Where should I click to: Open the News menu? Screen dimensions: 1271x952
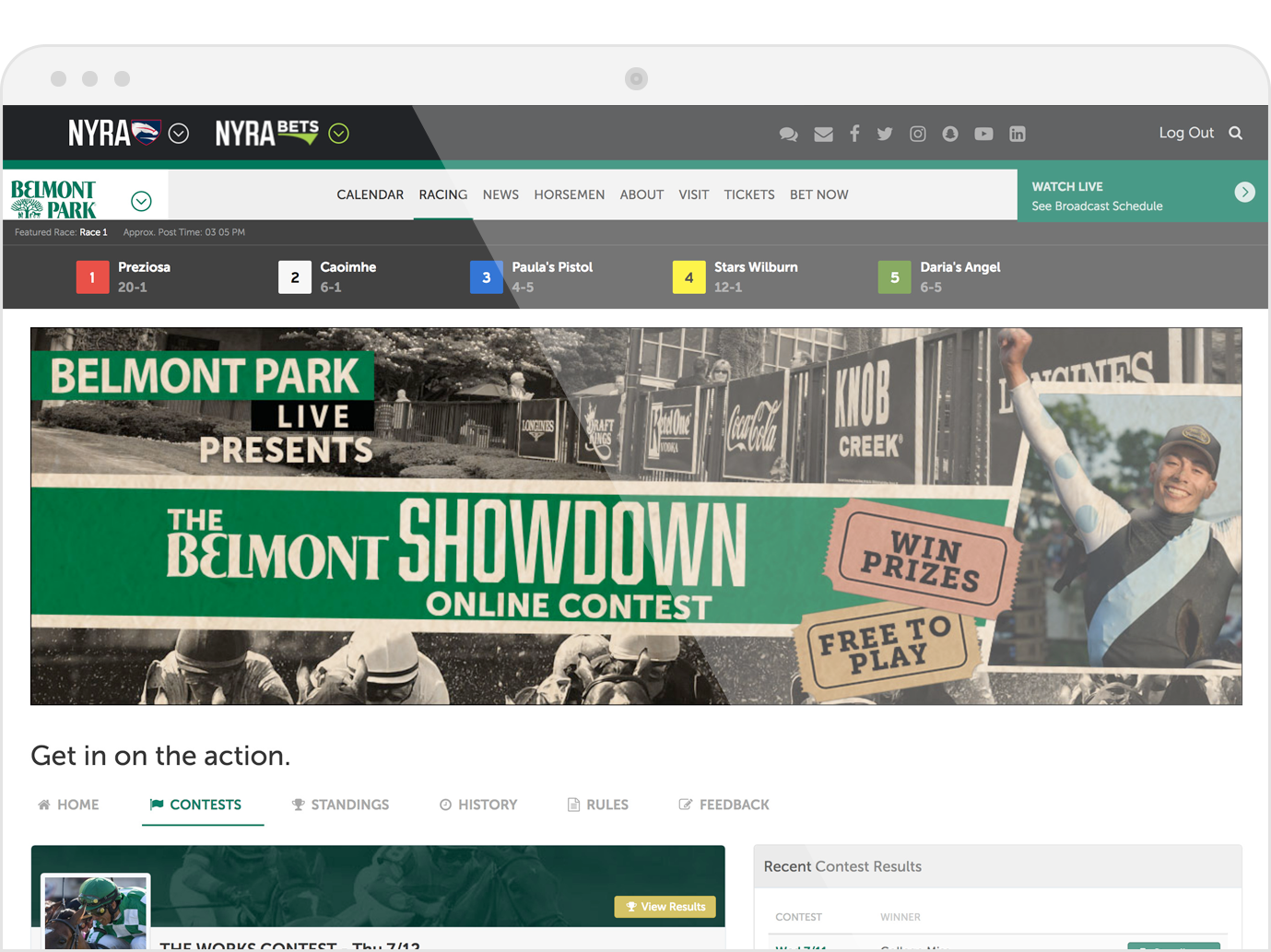[500, 194]
